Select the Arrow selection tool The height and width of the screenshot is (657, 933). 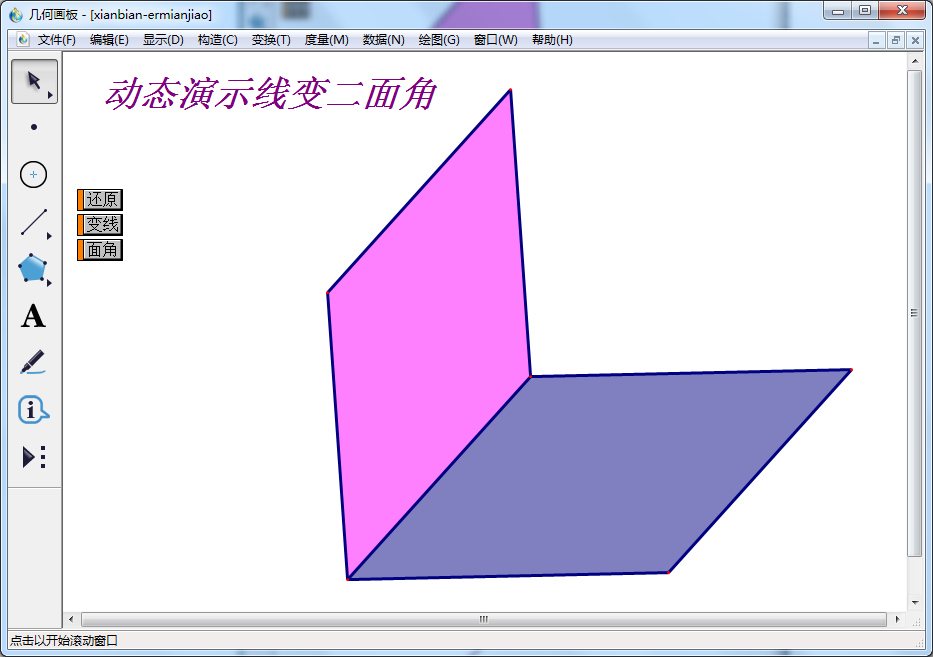[35, 82]
